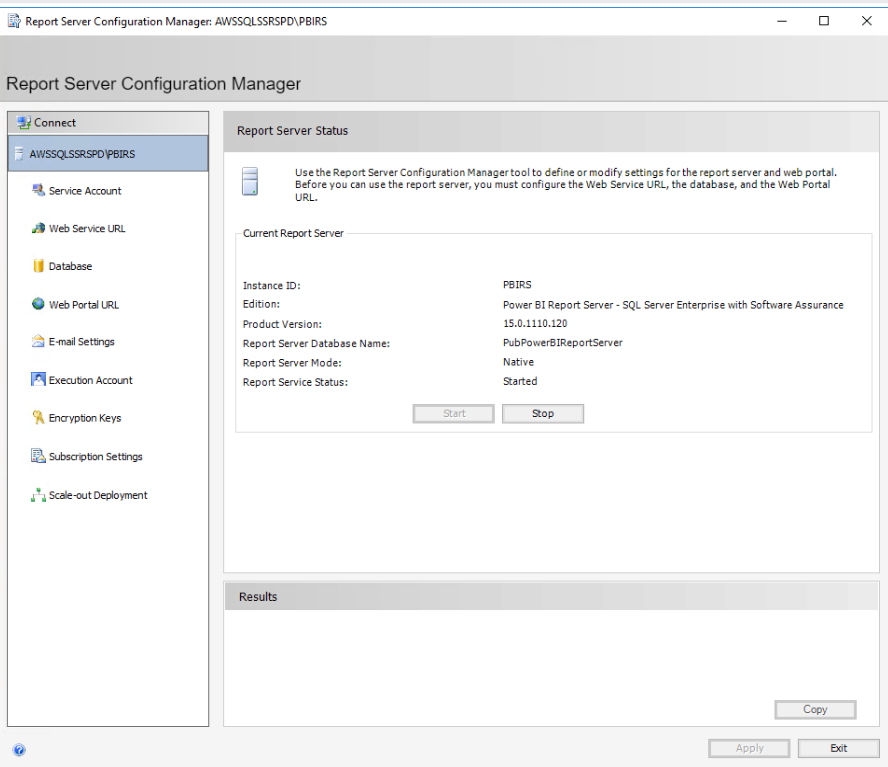
Task: Click the title bar application icon
Action: [14, 22]
